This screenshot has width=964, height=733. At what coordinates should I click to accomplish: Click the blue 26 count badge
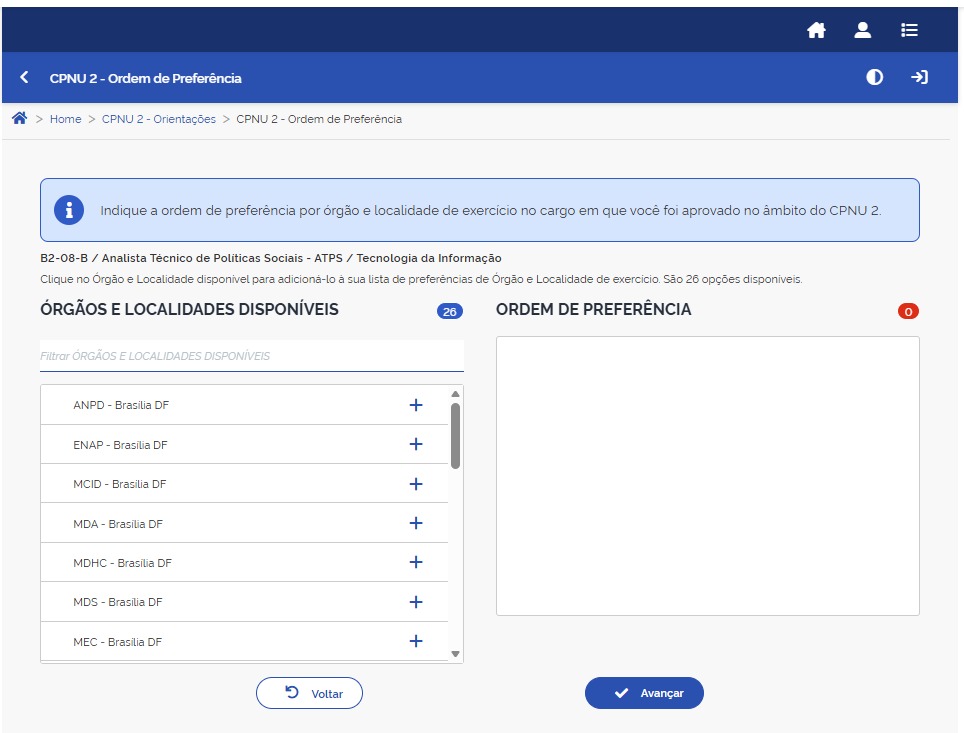click(x=450, y=311)
